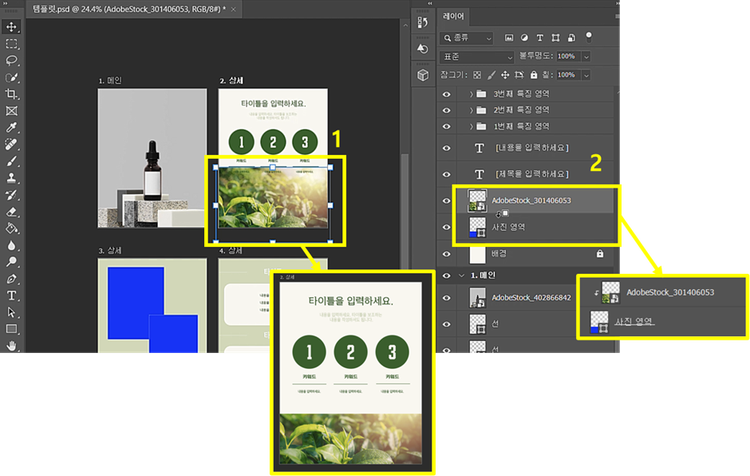Select the Brush tool
Screen dimensions: 750x476
pyautogui.click(x=11, y=161)
